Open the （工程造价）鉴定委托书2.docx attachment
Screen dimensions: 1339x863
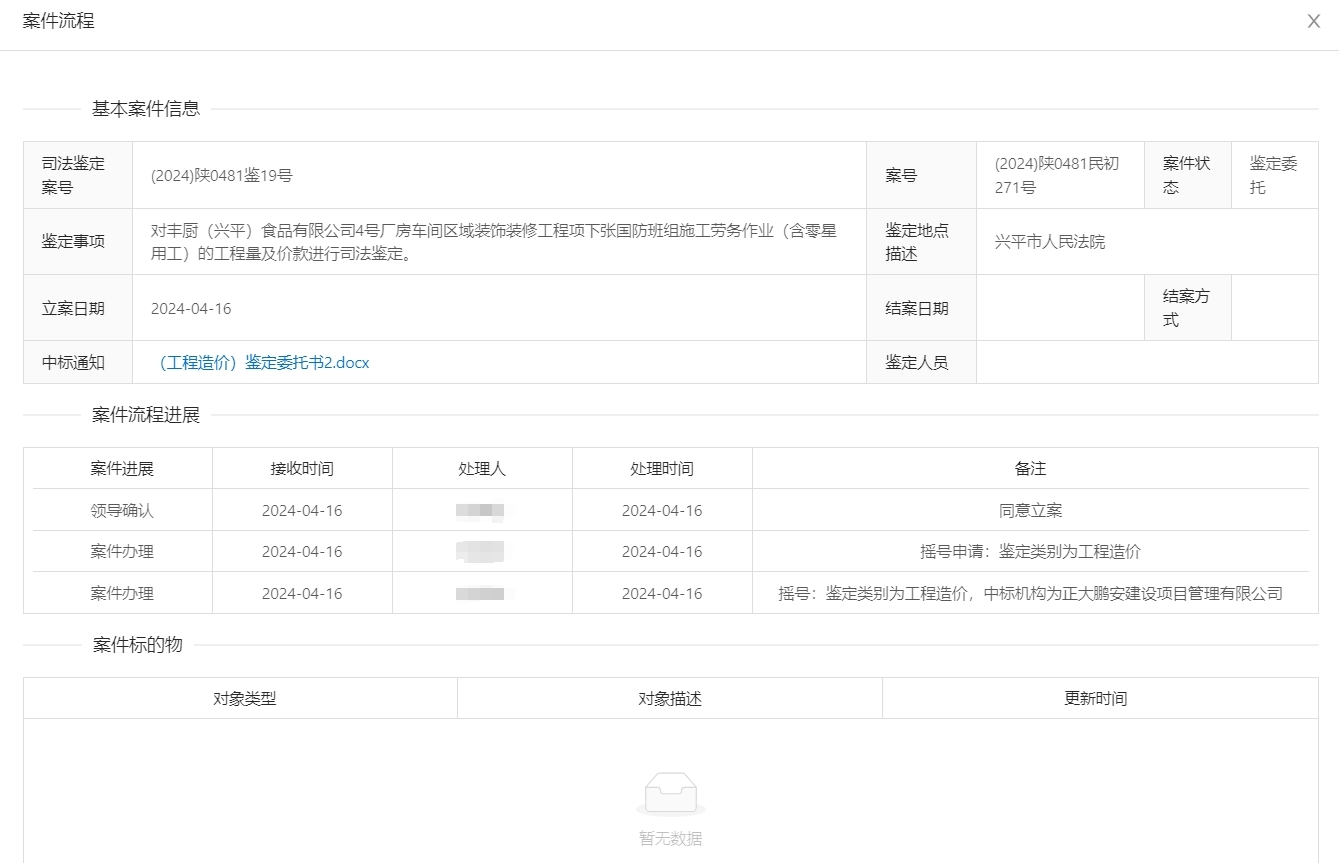click(x=264, y=363)
